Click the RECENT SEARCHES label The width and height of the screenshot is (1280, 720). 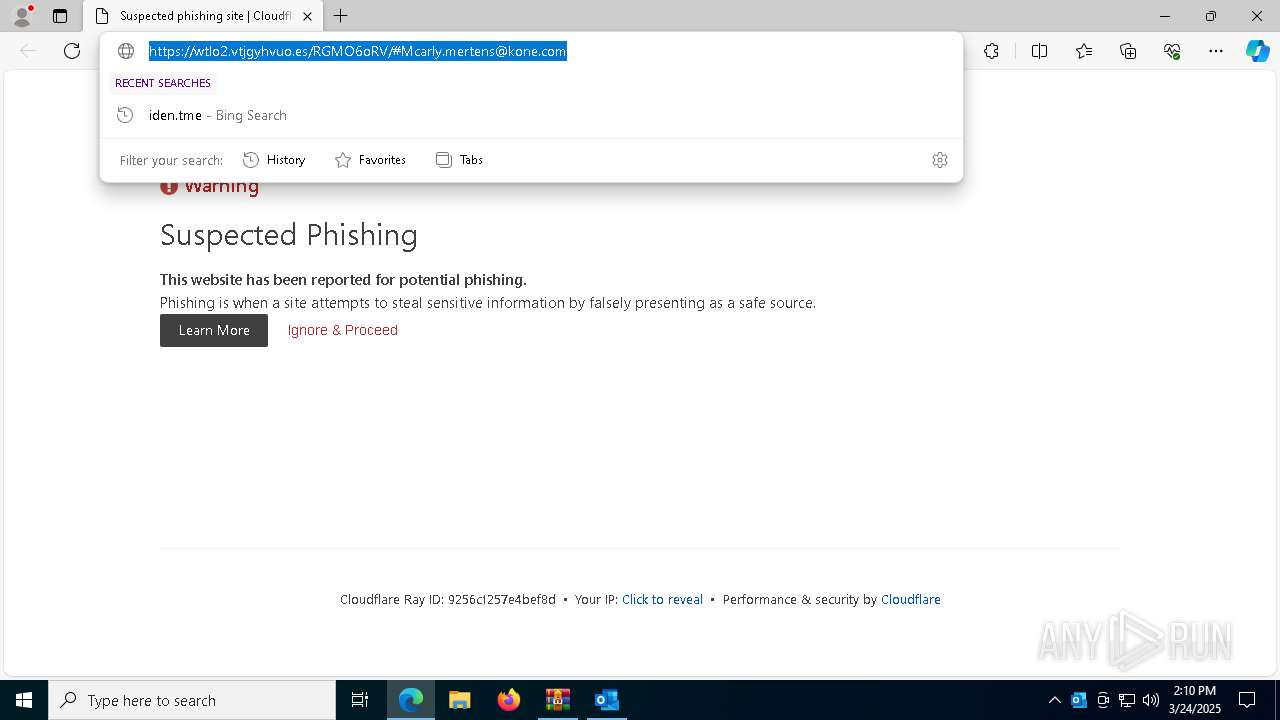[163, 83]
